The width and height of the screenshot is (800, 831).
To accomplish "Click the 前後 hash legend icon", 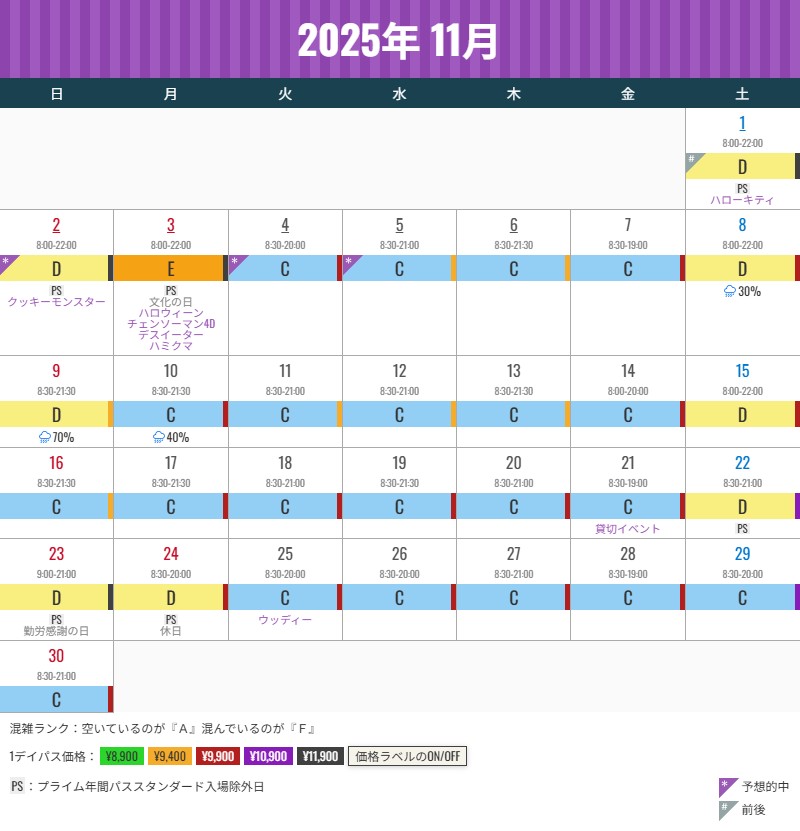I will coord(724,805).
